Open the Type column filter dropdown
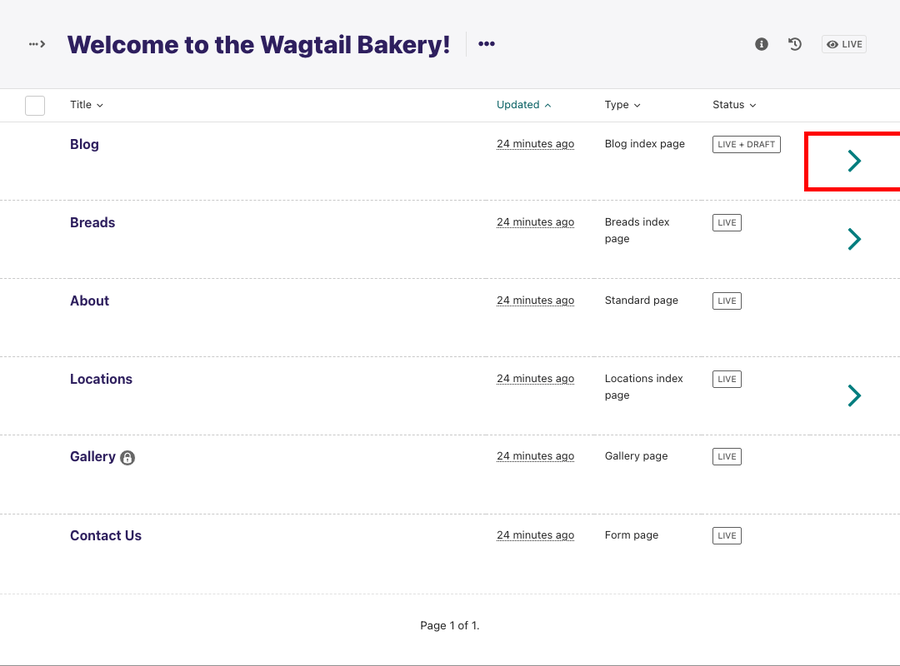This screenshot has width=900, height=666. pyautogui.click(x=622, y=105)
